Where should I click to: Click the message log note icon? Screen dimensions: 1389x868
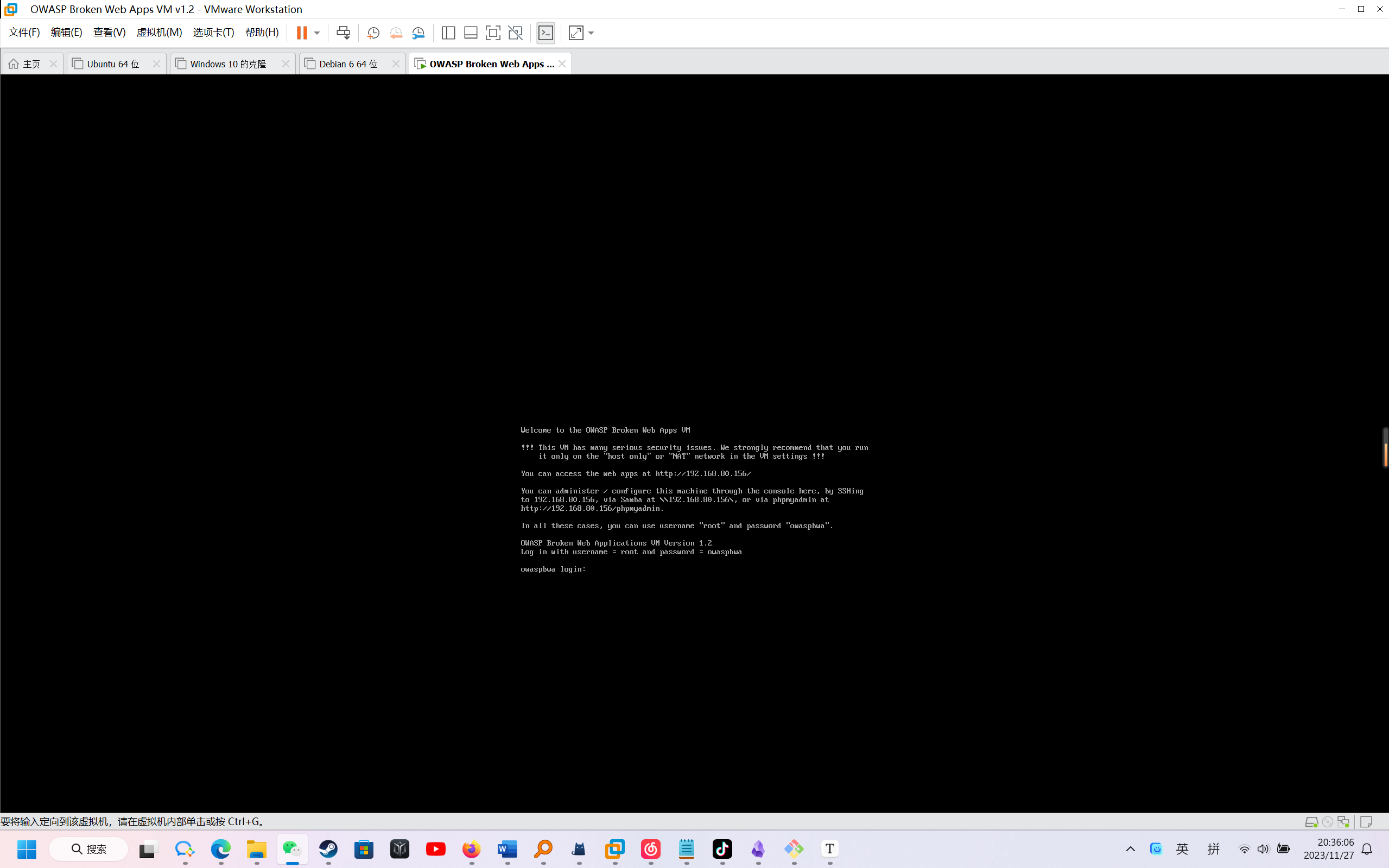coord(1366,822)
